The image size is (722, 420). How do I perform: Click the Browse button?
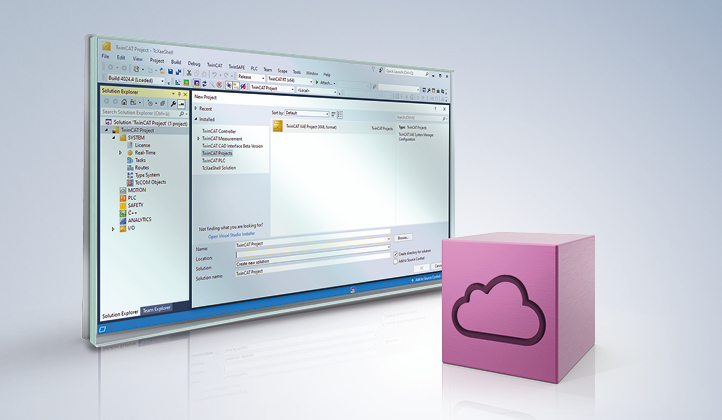pyautogui.click(x=403, y=238)
